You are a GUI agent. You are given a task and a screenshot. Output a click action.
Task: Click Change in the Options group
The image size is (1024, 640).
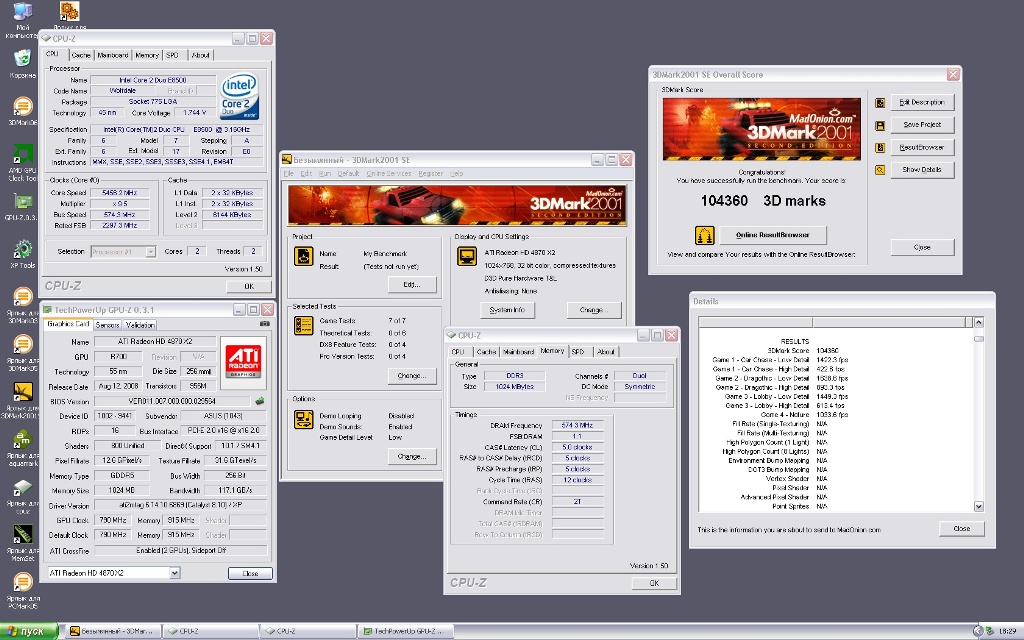coord(411,456)
